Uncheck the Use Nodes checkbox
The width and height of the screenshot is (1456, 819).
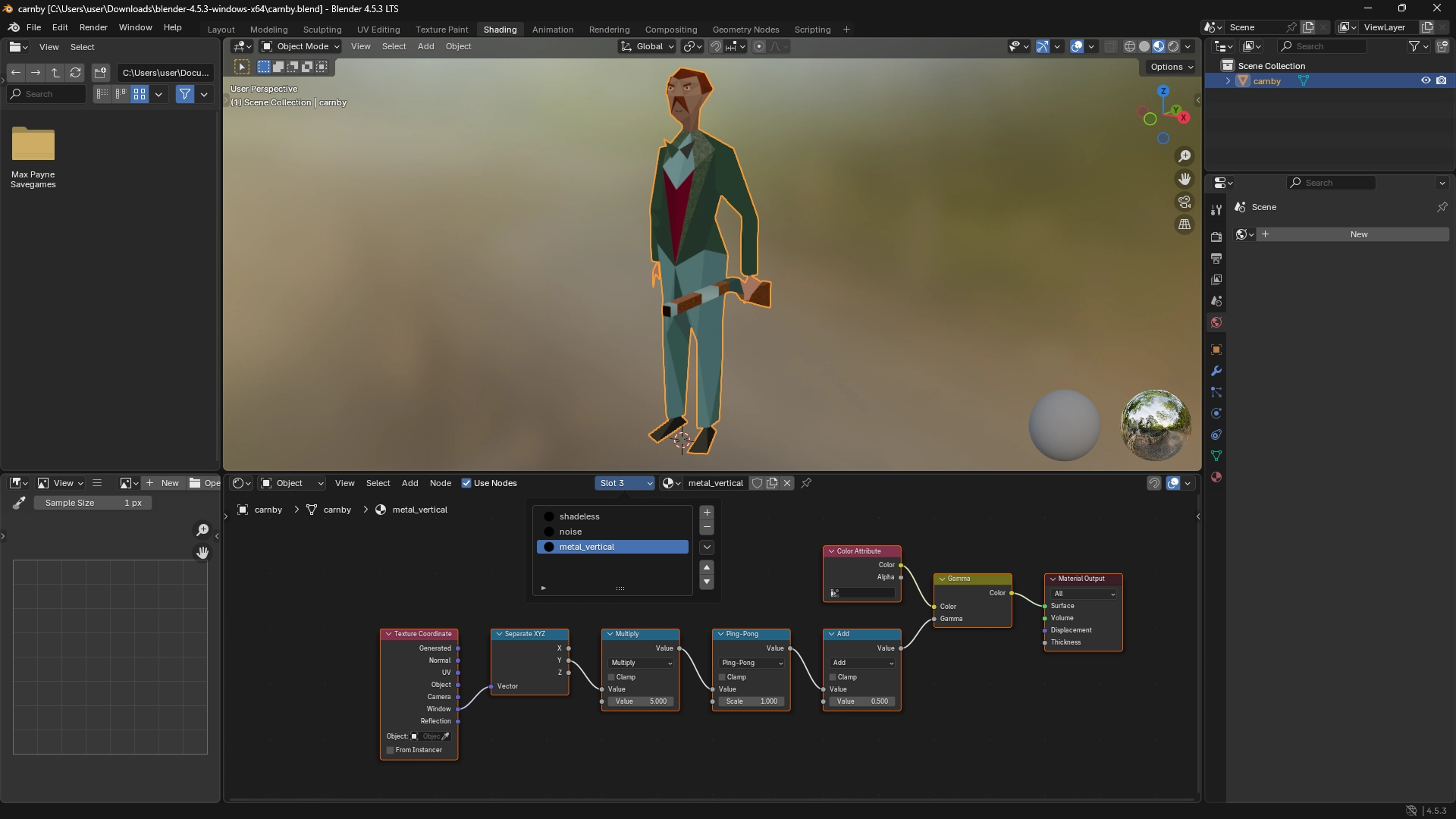click(466, 483)
